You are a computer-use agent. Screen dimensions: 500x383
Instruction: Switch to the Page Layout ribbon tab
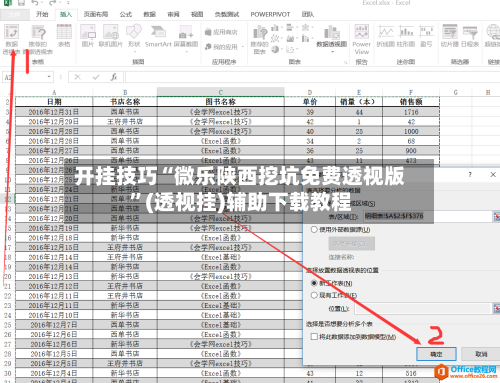point(96,14)
